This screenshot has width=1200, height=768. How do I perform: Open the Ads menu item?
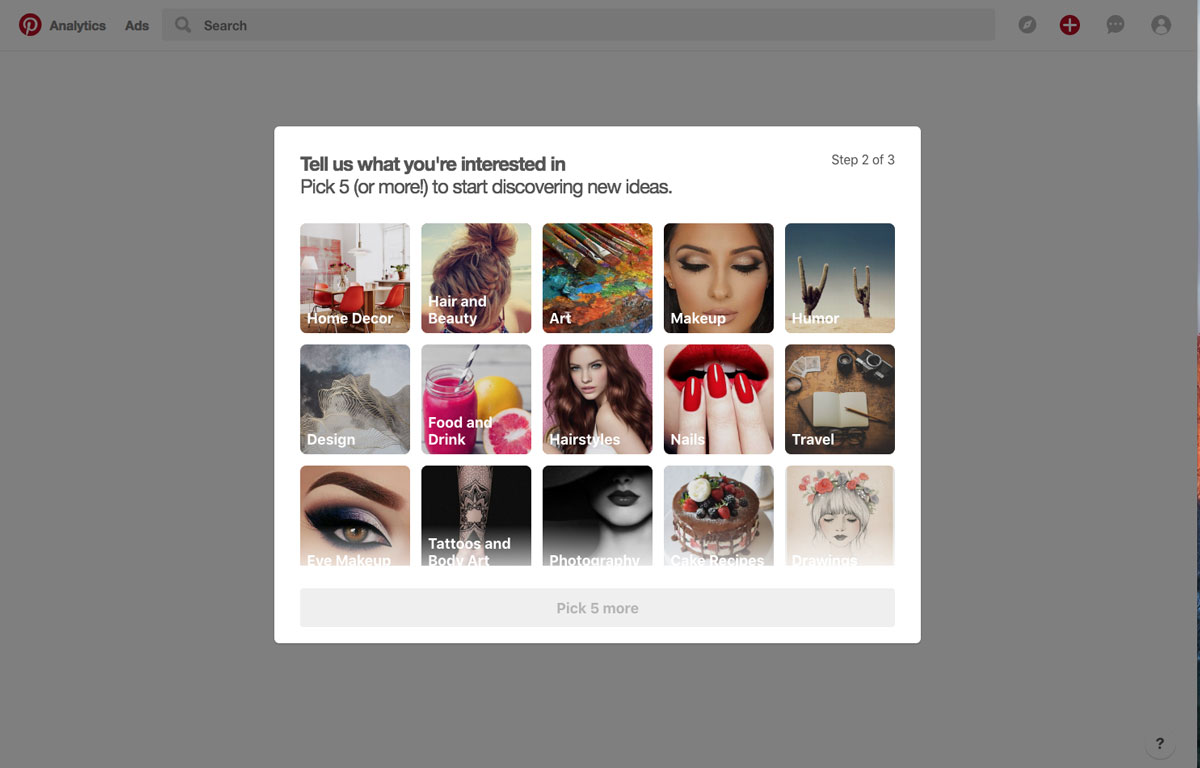coord(136,25)
